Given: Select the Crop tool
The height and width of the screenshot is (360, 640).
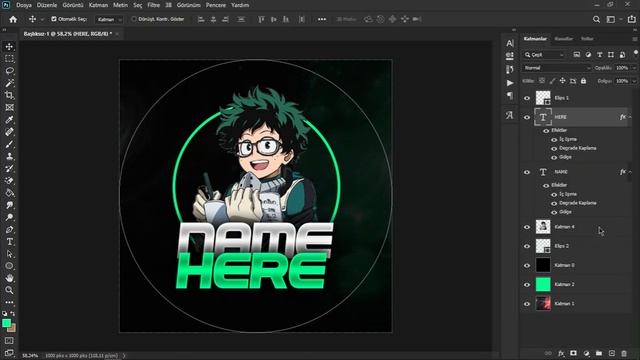Looking at the screenshot, I should coord(9,95).
